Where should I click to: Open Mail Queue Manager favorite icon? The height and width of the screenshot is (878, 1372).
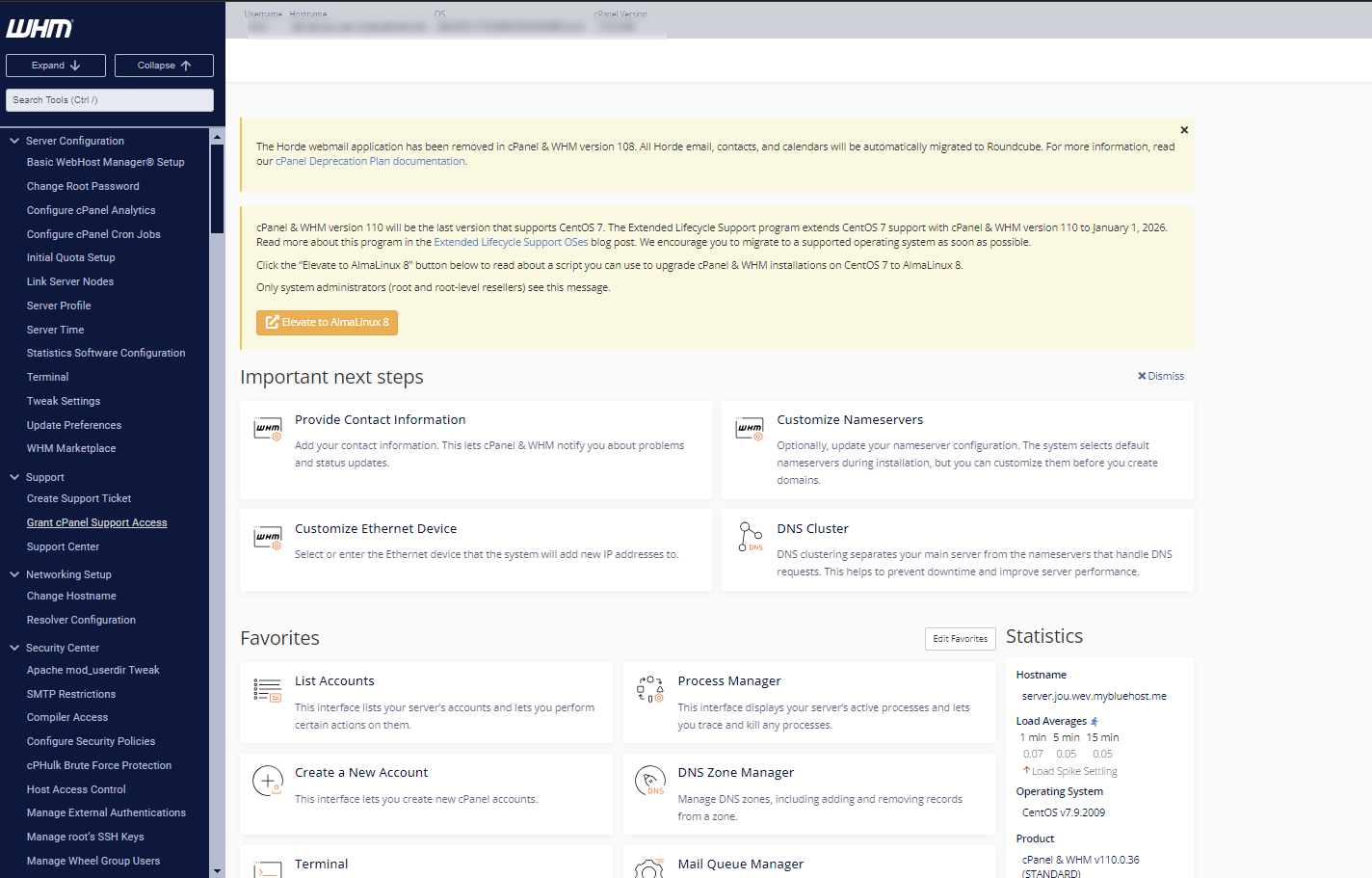coord(650,868)
